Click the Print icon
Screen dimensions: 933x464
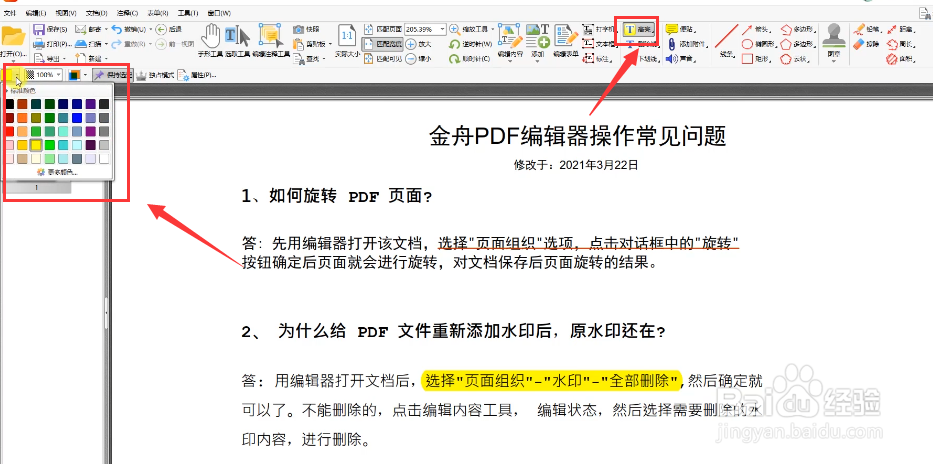click(x=38, y=44)
